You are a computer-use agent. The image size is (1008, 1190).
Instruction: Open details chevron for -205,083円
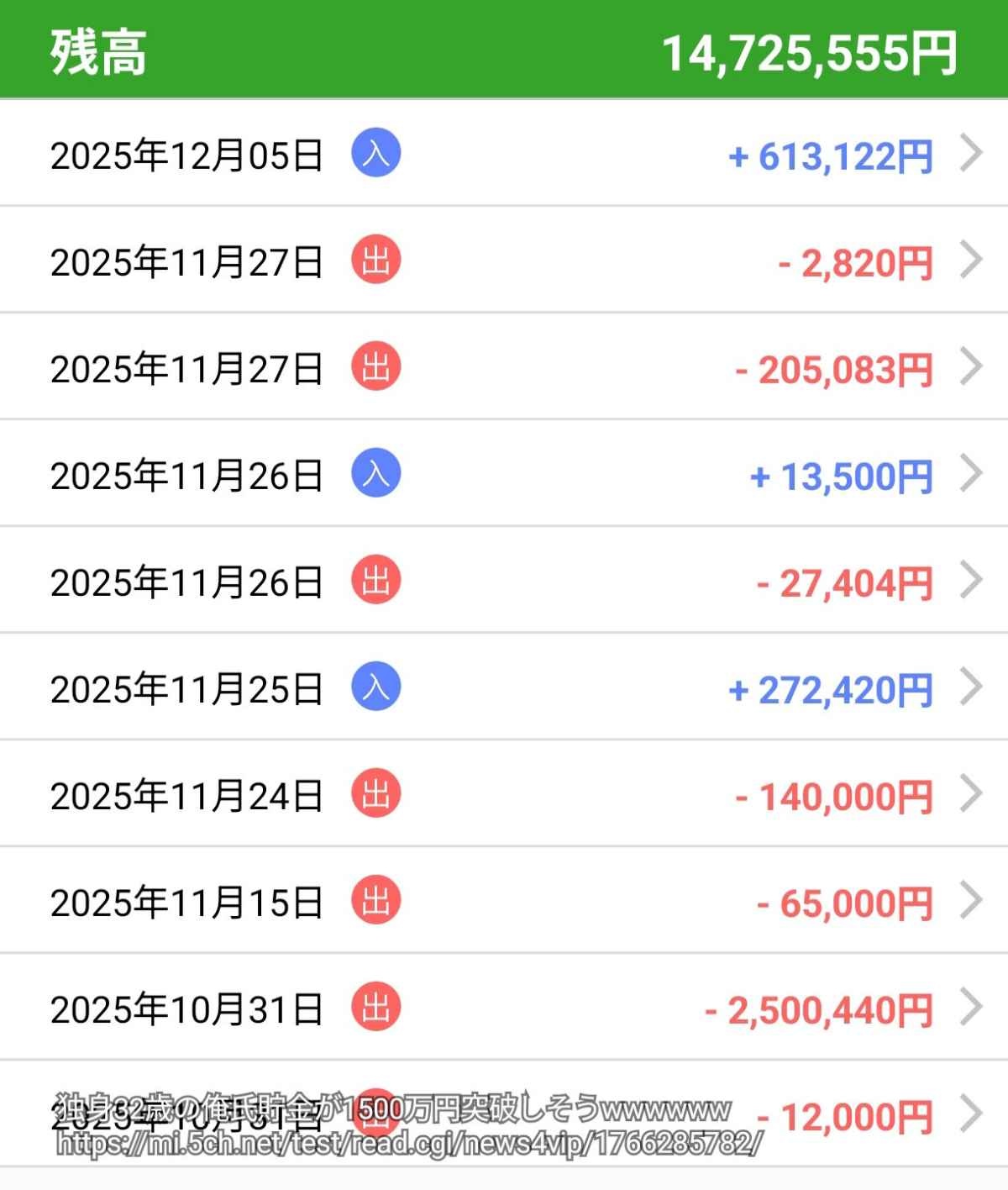[x=971, y=367]
